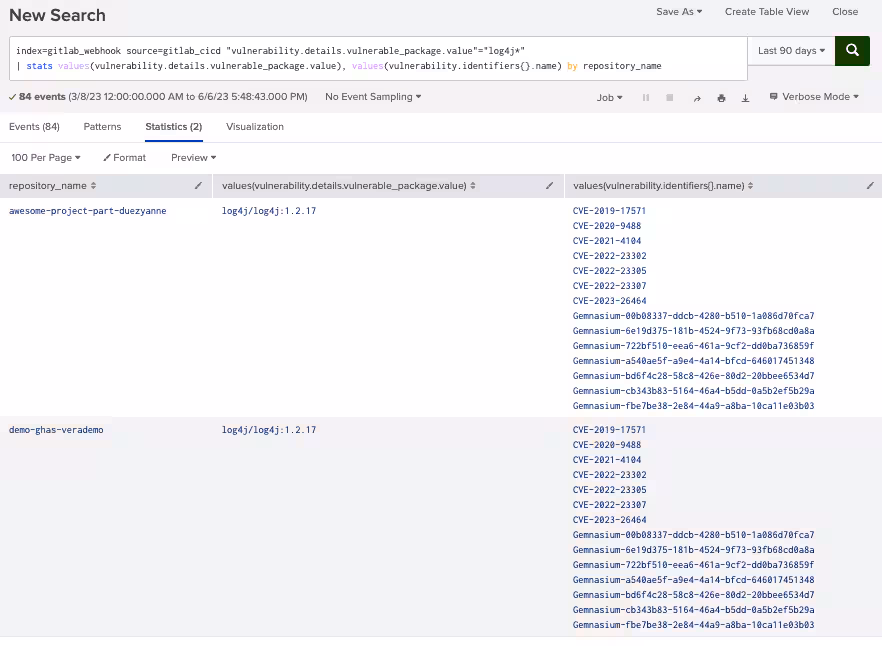882x646 pixels.
Task: Click pencil icon on identifiers name column
Action: point(870,186)
